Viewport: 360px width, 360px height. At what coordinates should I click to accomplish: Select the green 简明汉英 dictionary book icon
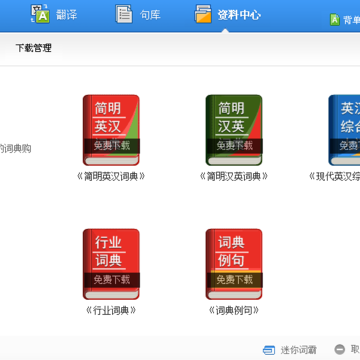click(x=234, y=130)
